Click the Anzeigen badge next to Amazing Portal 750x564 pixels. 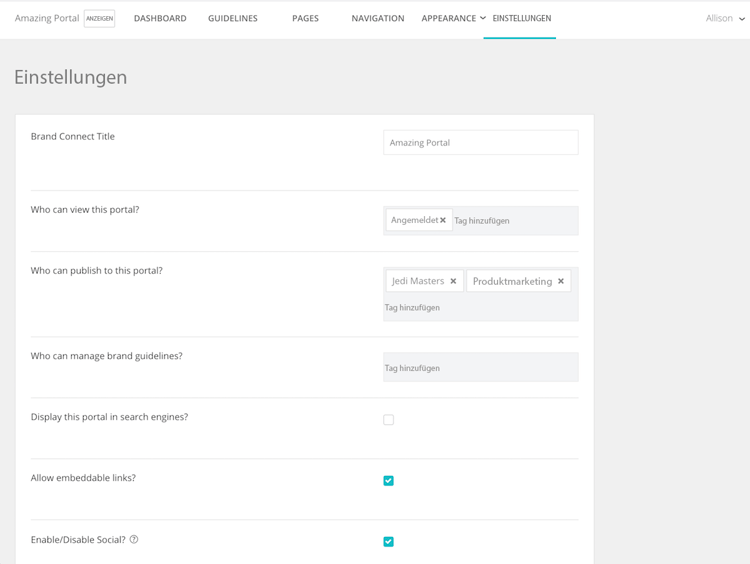(99, 19)
